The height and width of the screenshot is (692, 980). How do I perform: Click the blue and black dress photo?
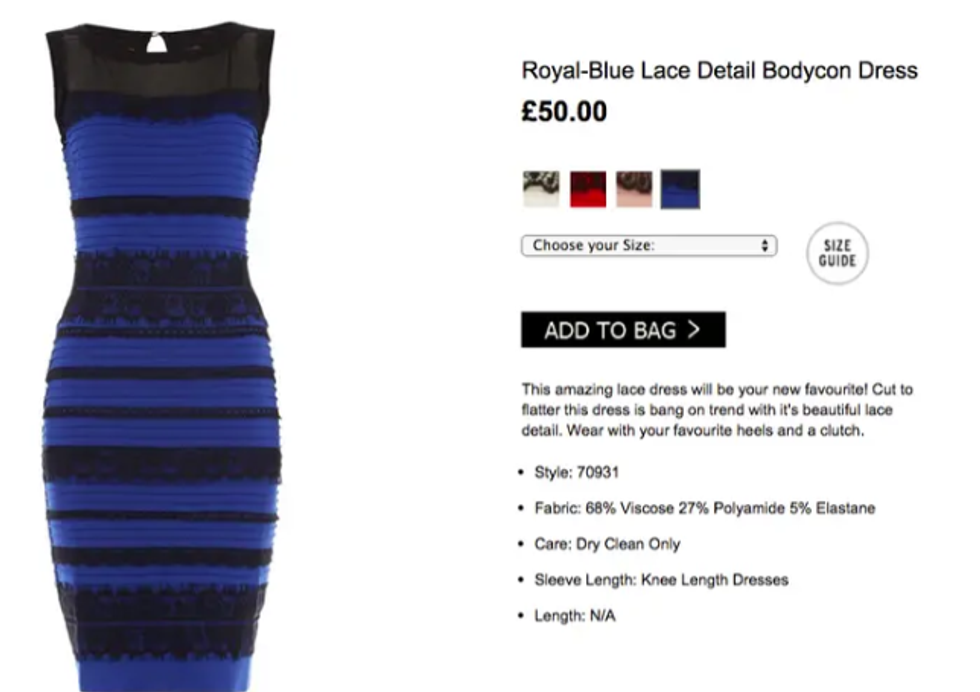pos(162,356)
